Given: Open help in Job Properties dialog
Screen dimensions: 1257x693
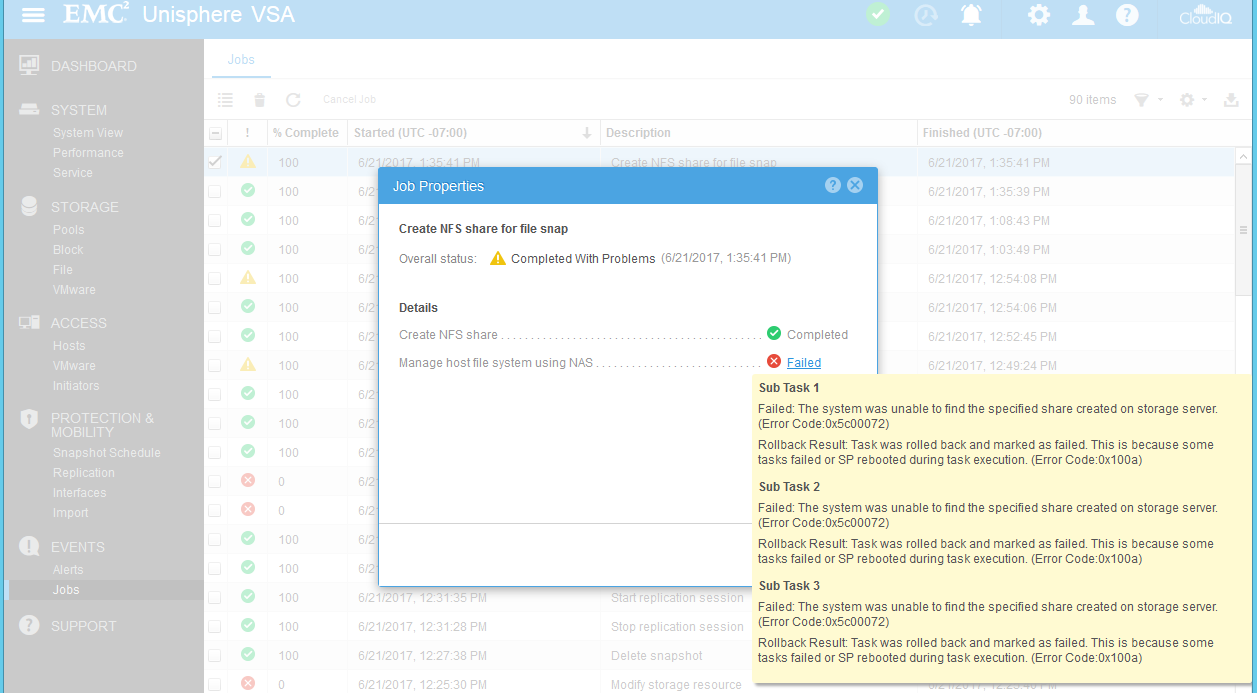Looking at the screenshot, I should pyautogui.click(x=832, y=185).
